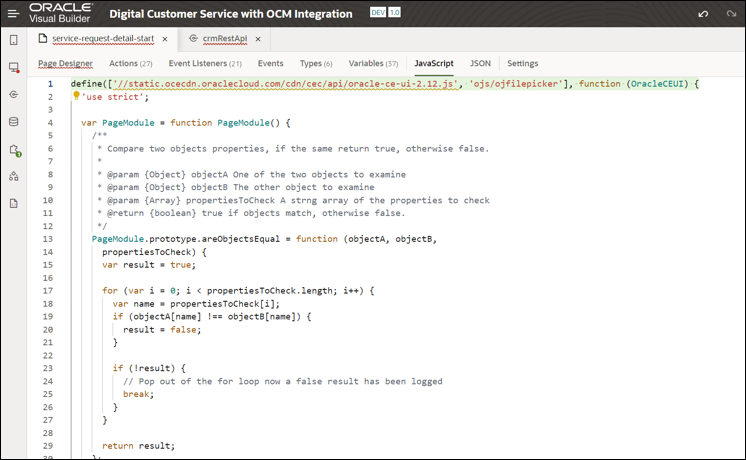Click line number 1 in the gutter

pos(50,84)
